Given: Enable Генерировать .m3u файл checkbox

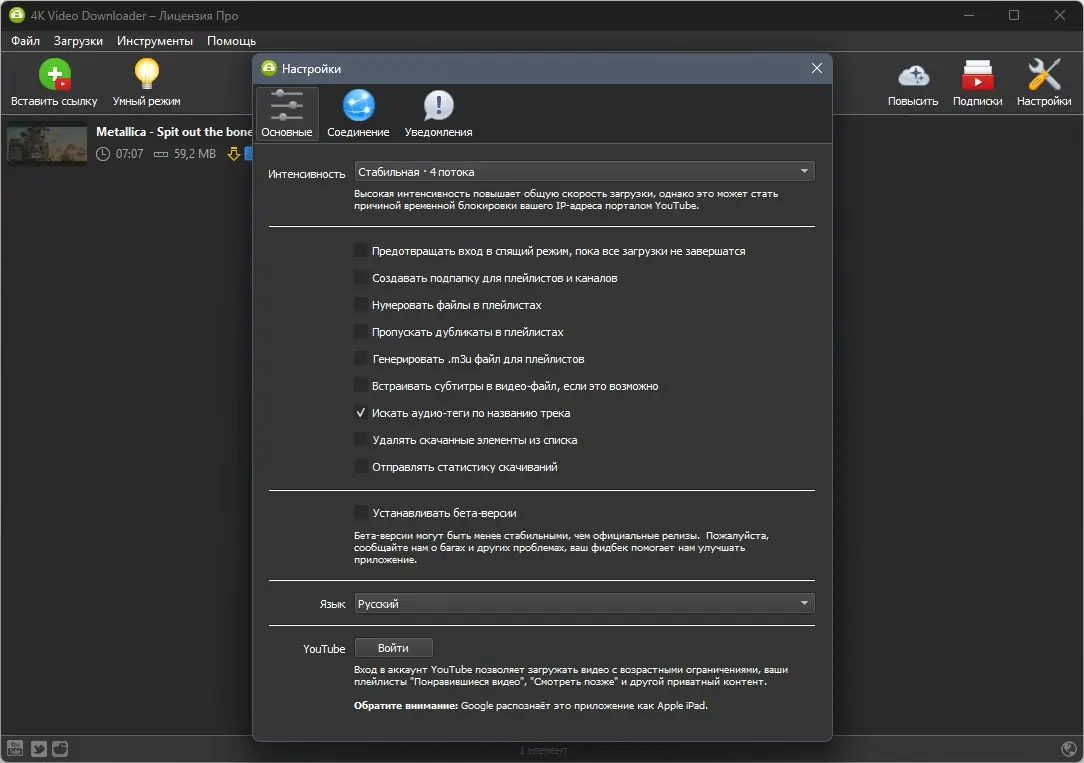Looking at the screenshot, I should (x=361, y=358).
